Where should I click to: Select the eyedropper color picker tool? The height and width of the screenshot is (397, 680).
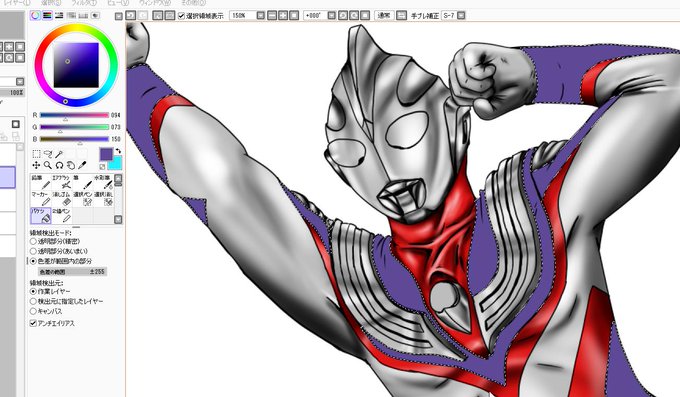click(82, 165)
